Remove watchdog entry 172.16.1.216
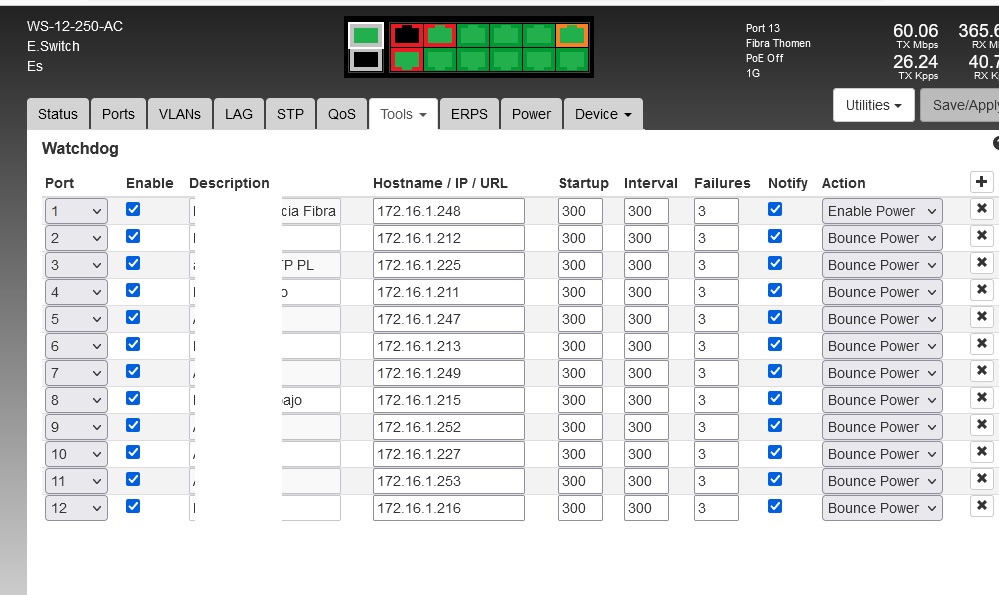The width and height of the screenshot is (999, 595). click(981, 505)
